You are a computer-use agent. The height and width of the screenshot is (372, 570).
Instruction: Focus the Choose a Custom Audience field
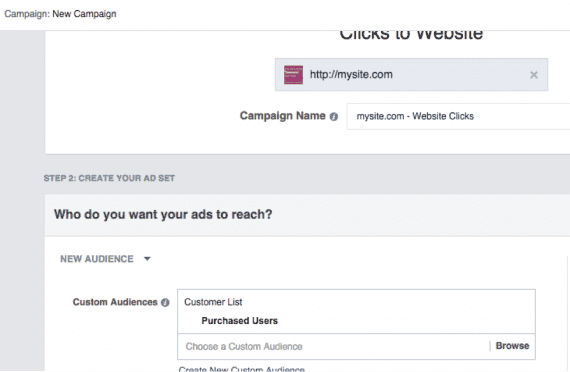pyautogui.click(x=333, y=347)
